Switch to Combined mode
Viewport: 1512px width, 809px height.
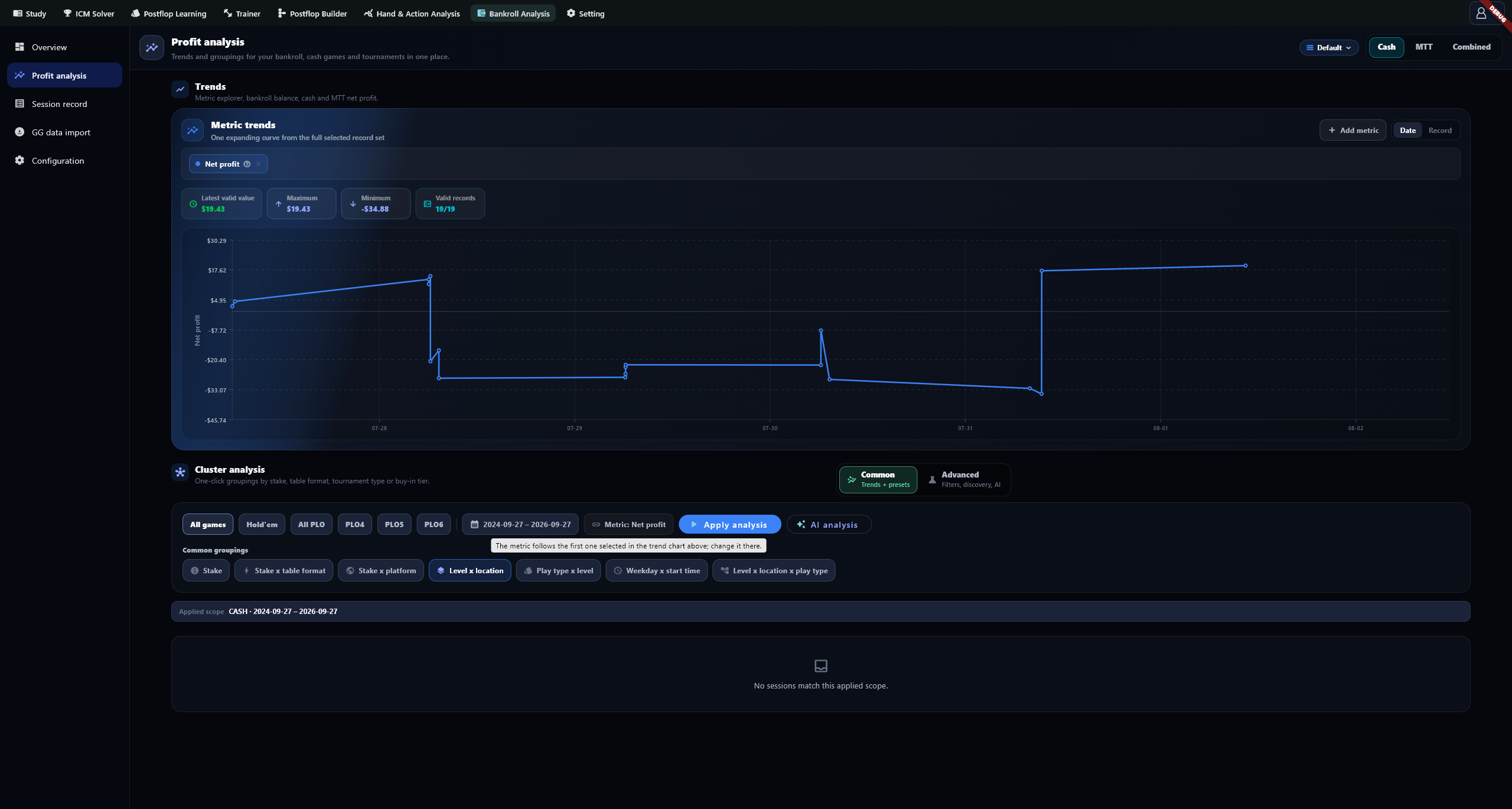click(x=1471, y=47)
